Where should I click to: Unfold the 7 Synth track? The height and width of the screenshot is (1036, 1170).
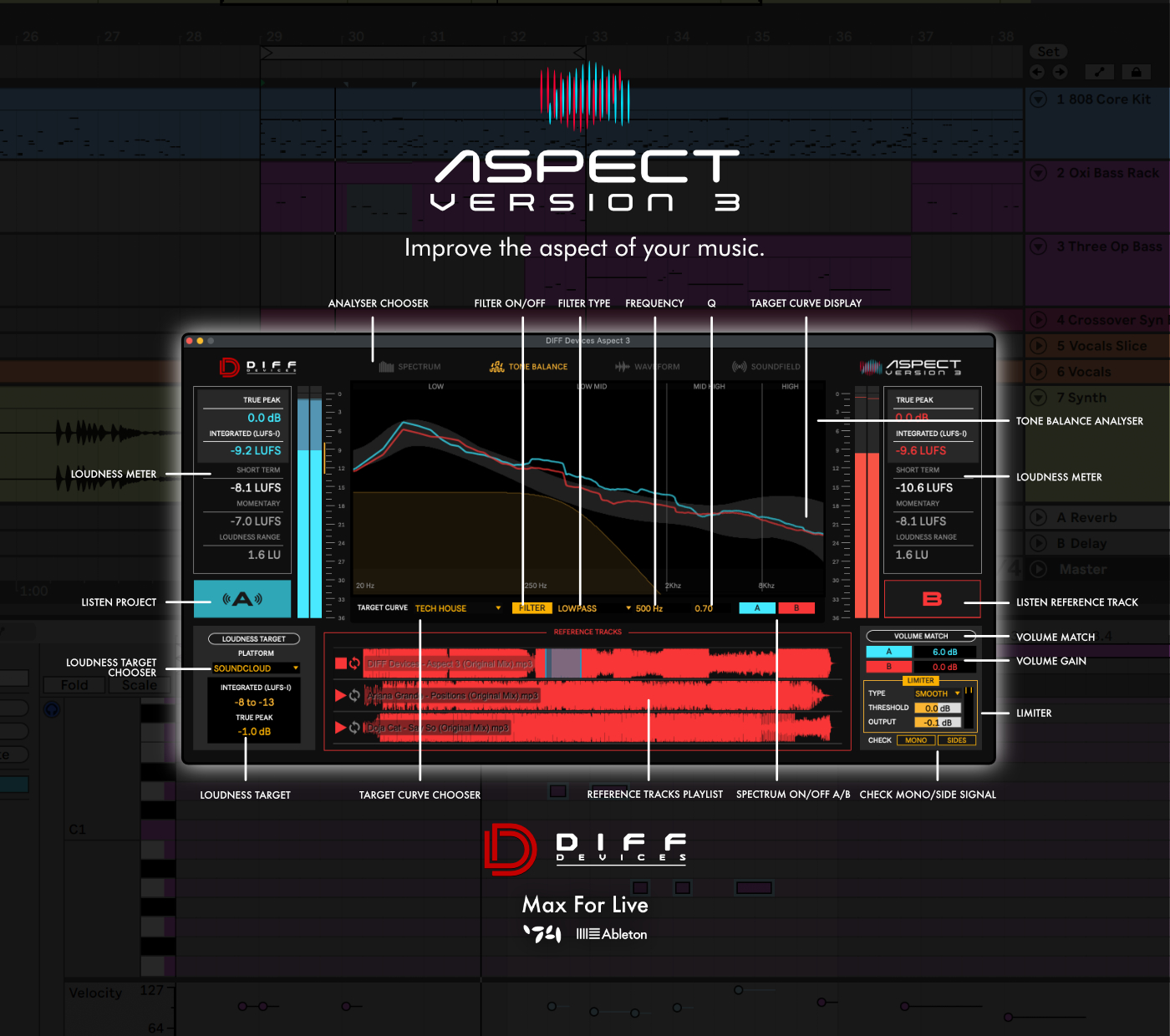tap(1039, 398)
